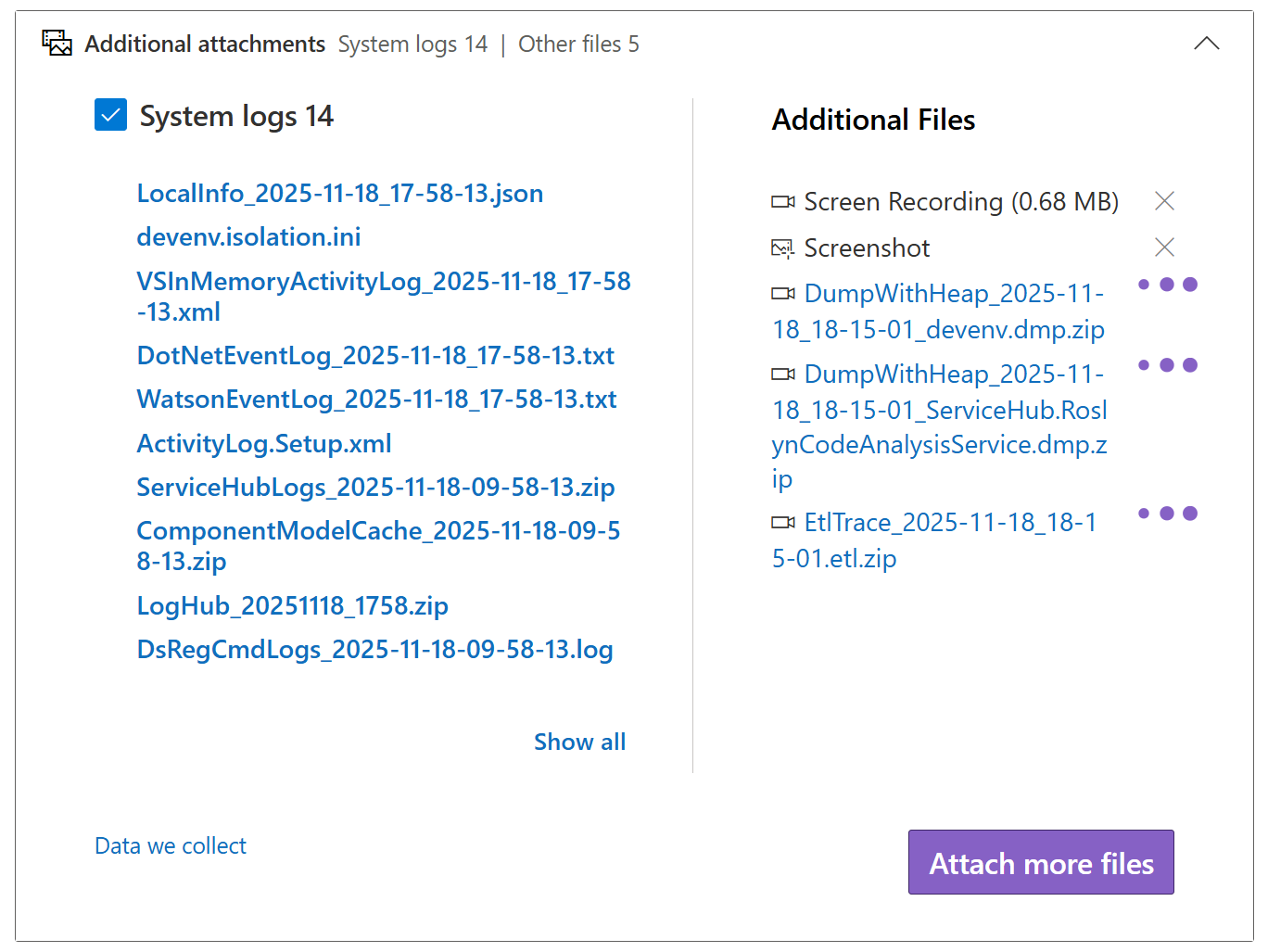Remove the Screen Recording attachment
Viewport: 1268px width, 952px height.
(1164, 200)
